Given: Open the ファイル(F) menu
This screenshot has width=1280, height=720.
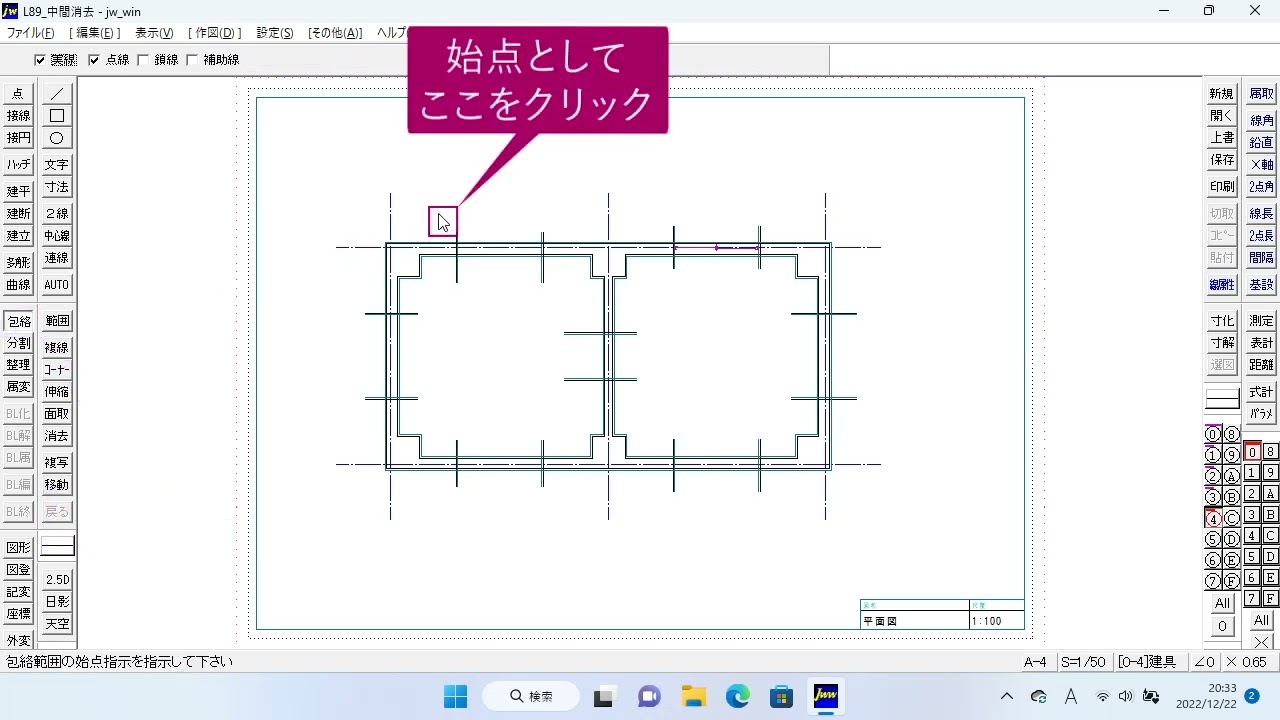Looking at the screenshot, I should pyautogui.click(x=31, y=33).
